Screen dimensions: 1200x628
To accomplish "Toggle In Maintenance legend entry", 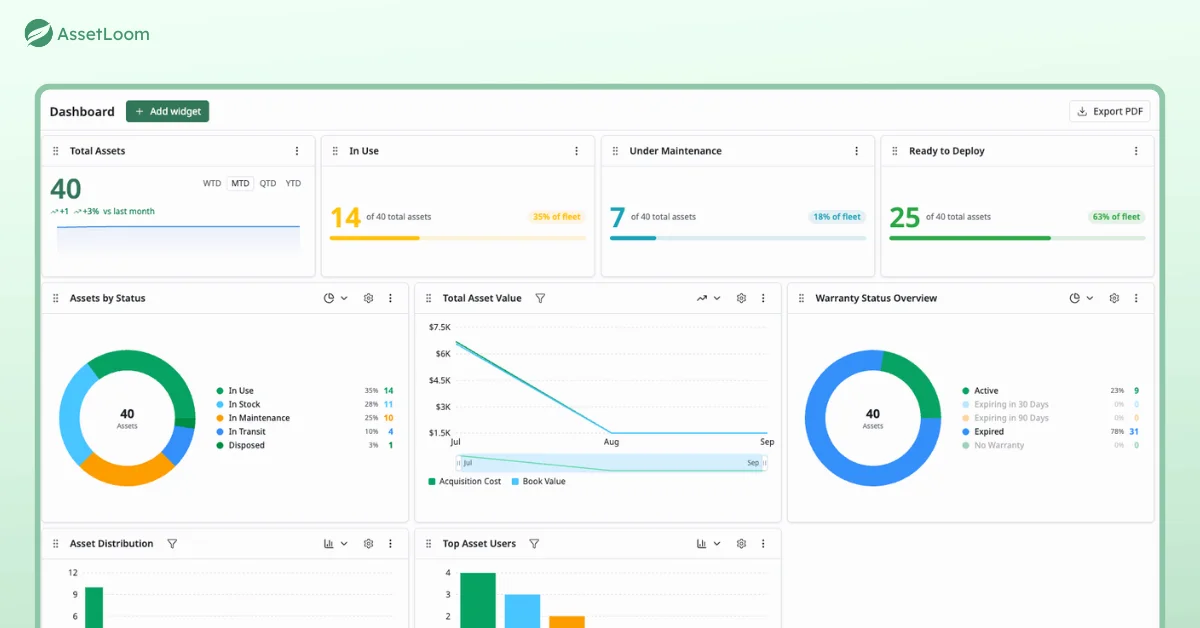I will tap(304, 418).
